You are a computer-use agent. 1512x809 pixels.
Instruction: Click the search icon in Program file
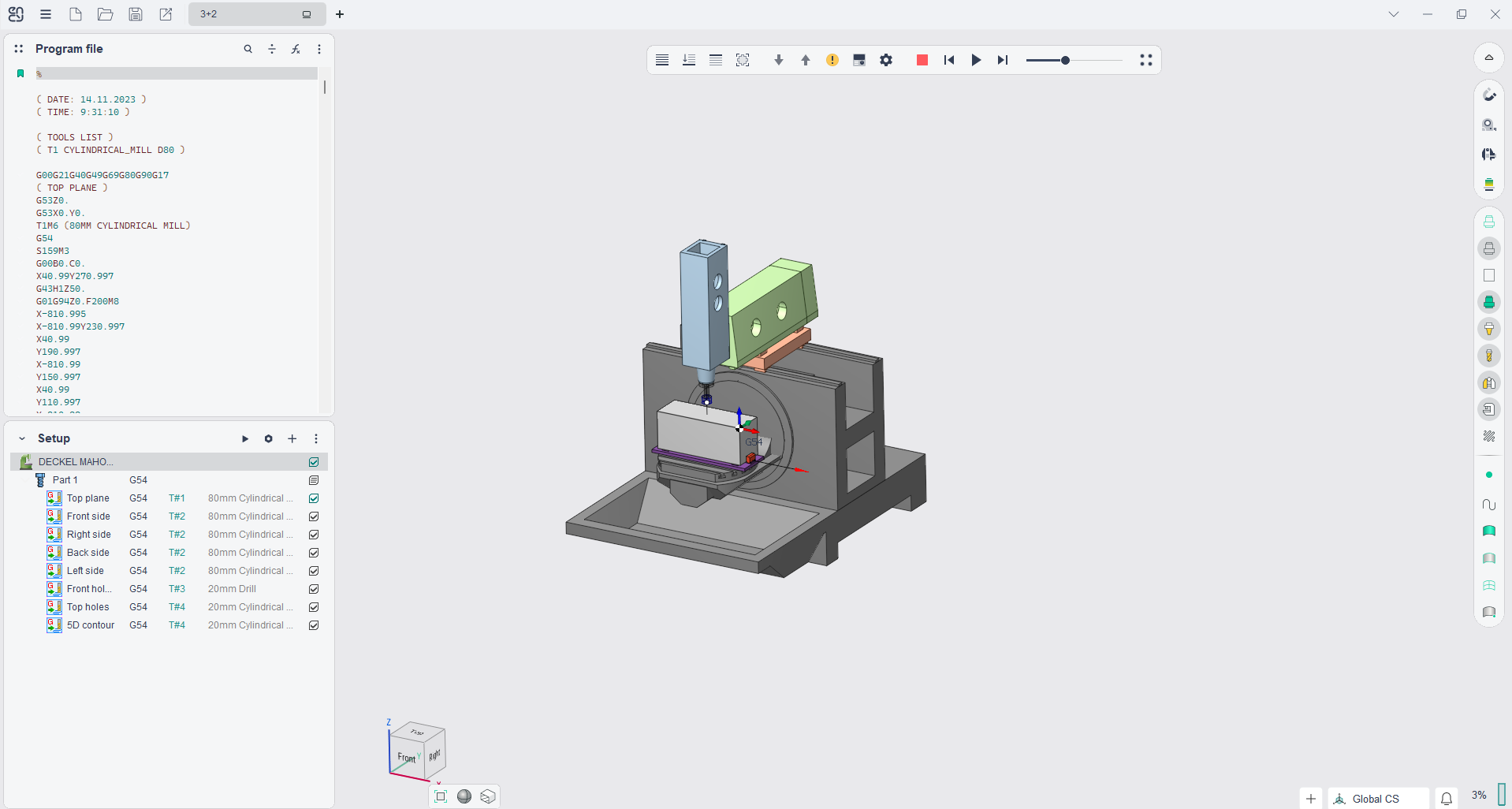248,49
